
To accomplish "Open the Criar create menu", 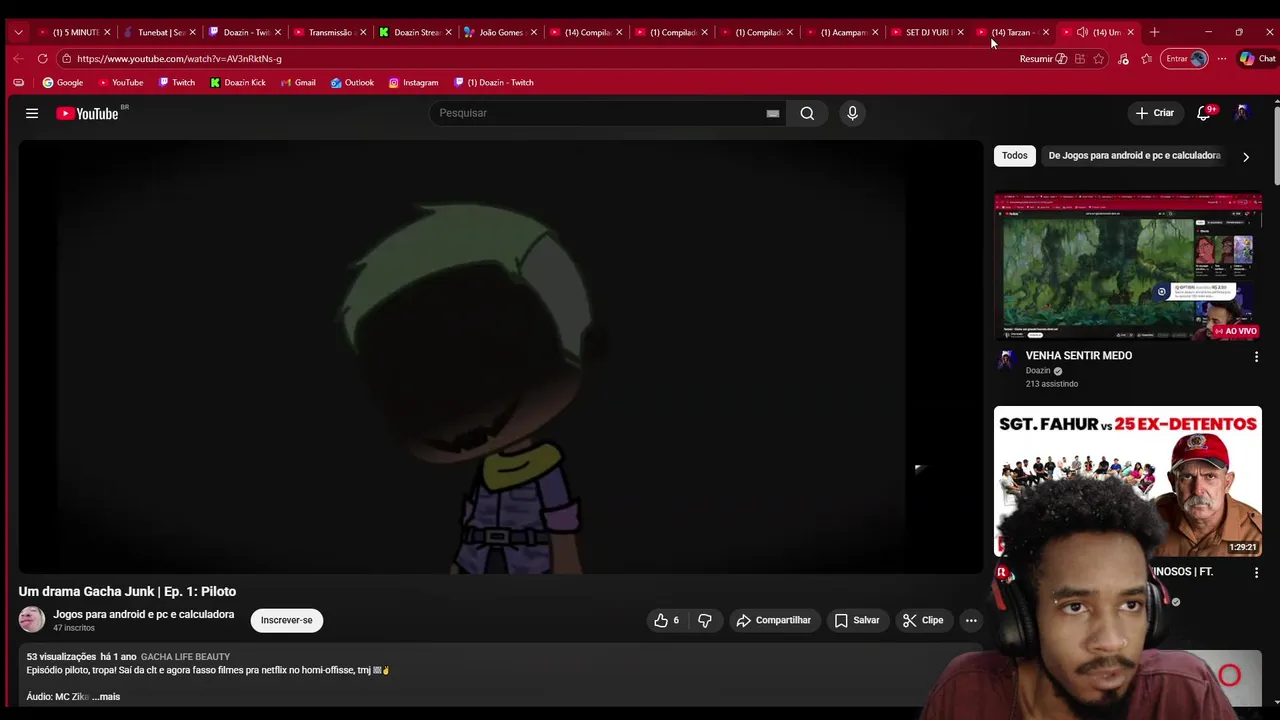I will click(1154, 113).
